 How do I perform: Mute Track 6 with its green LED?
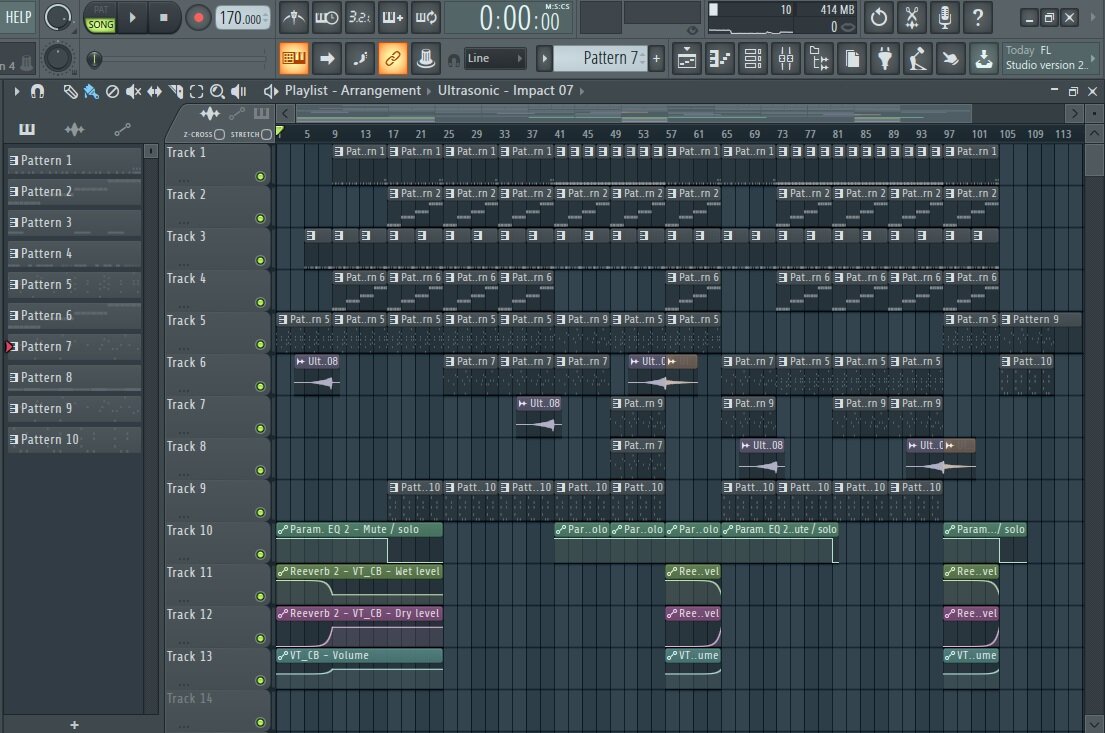pos(260,386)
